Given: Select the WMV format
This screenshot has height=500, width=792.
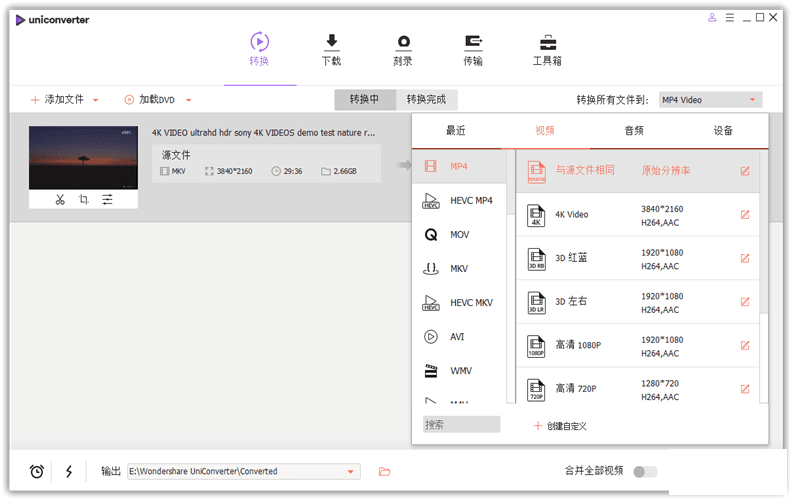Looking at the screenshot, I should tap(459, 371).
